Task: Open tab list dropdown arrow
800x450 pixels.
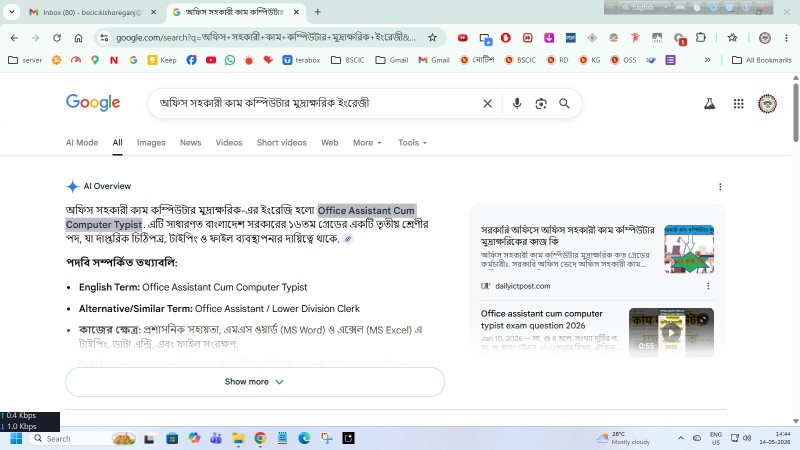Action: coord(11,12)
